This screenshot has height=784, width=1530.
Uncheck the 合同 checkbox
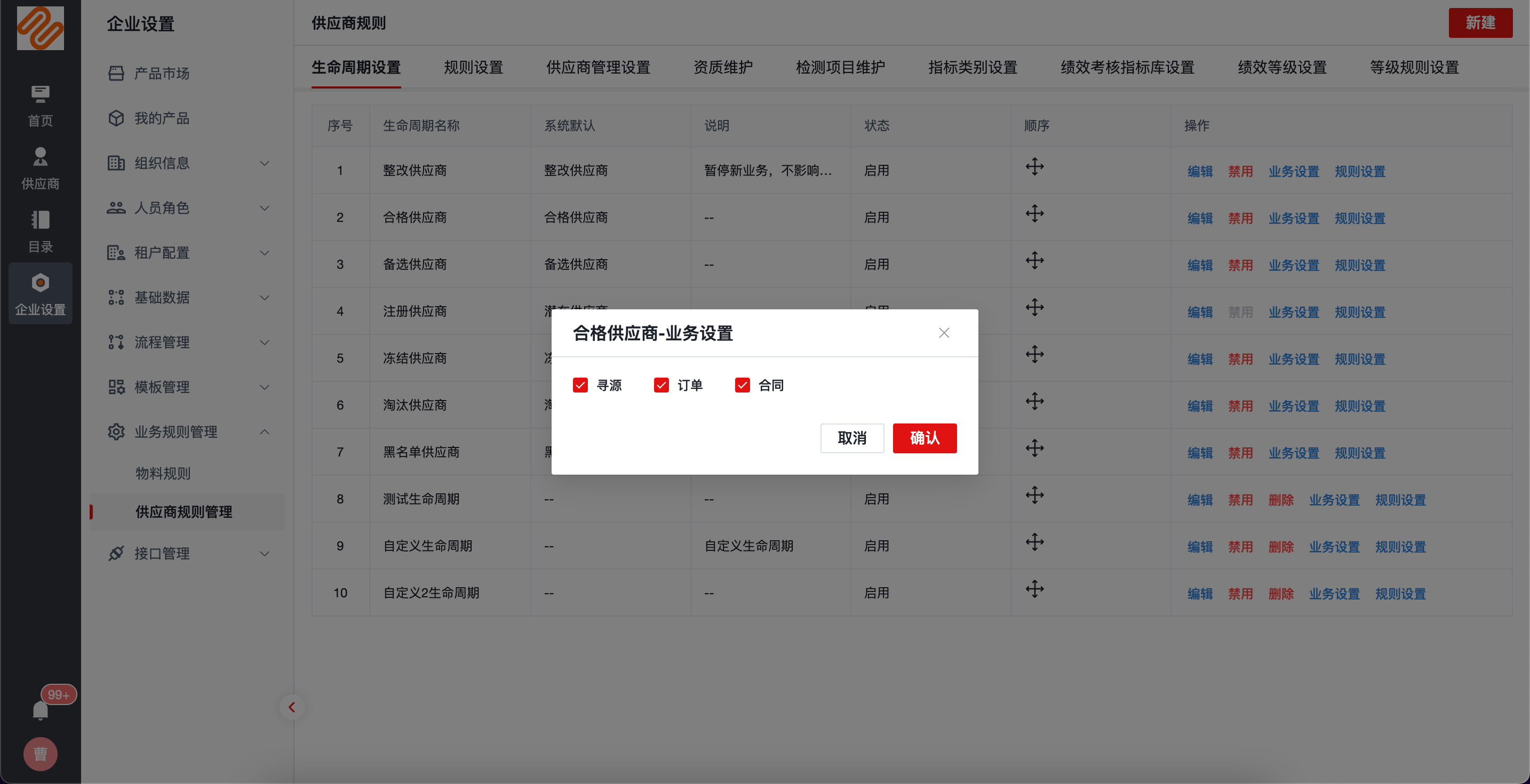743,386
